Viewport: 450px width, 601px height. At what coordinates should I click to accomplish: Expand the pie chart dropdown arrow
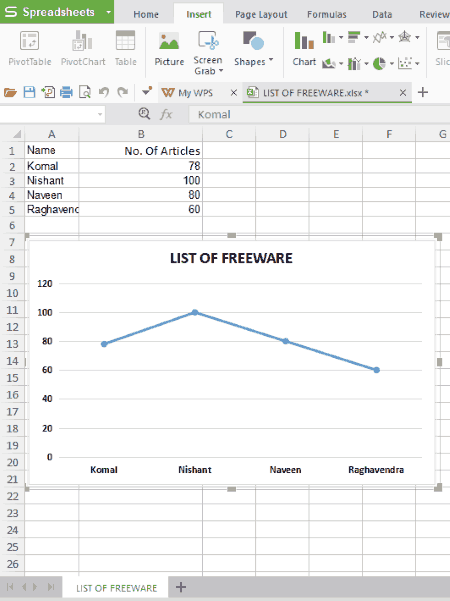[392, 64]
